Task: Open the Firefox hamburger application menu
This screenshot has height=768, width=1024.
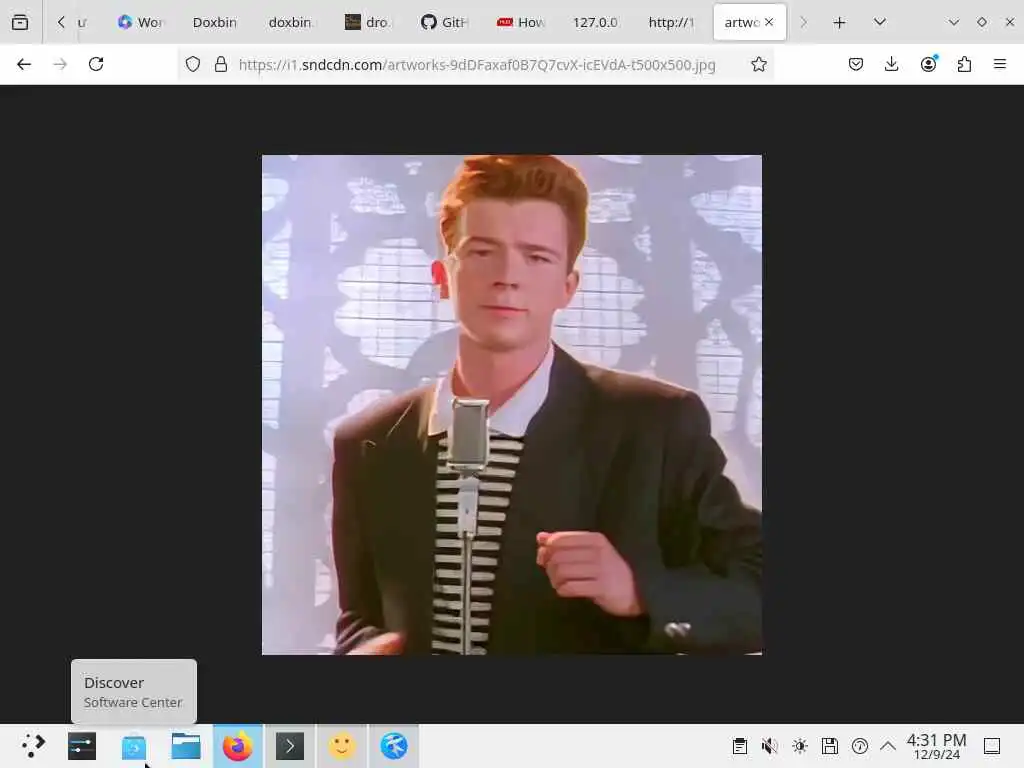Action: (x=1000, y=64)
